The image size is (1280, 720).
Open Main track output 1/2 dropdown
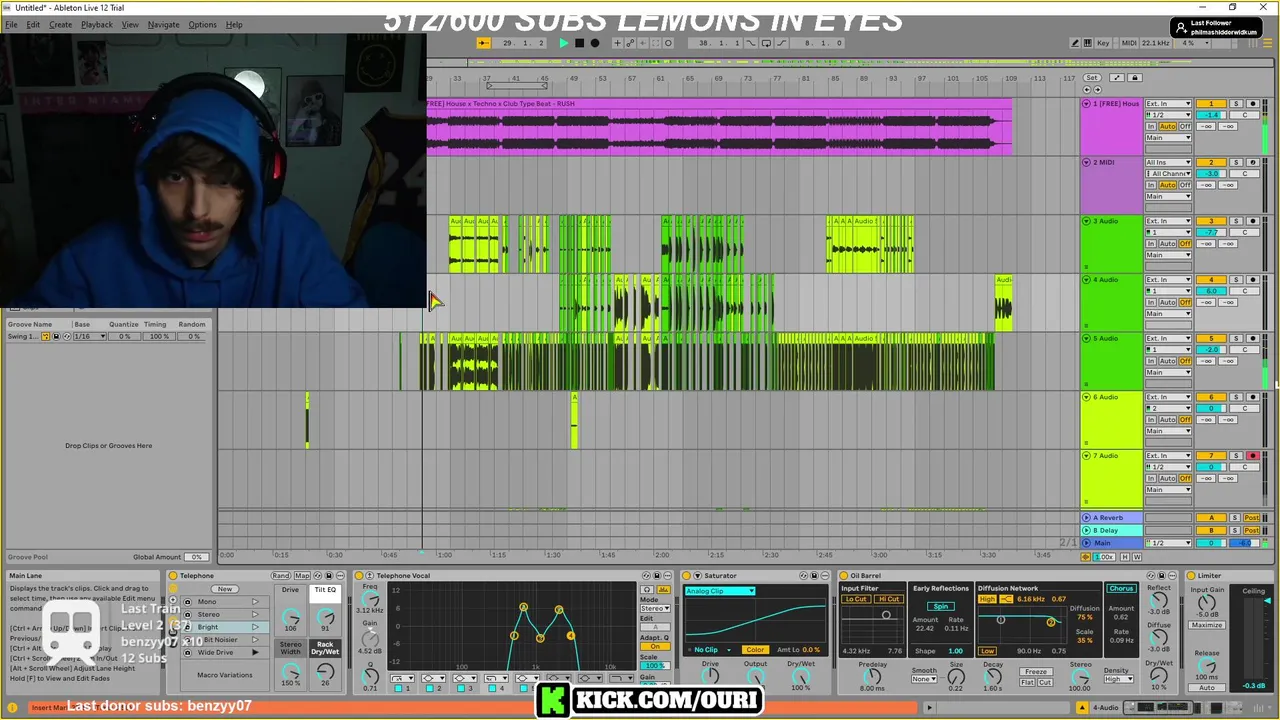pos(1168,543)
